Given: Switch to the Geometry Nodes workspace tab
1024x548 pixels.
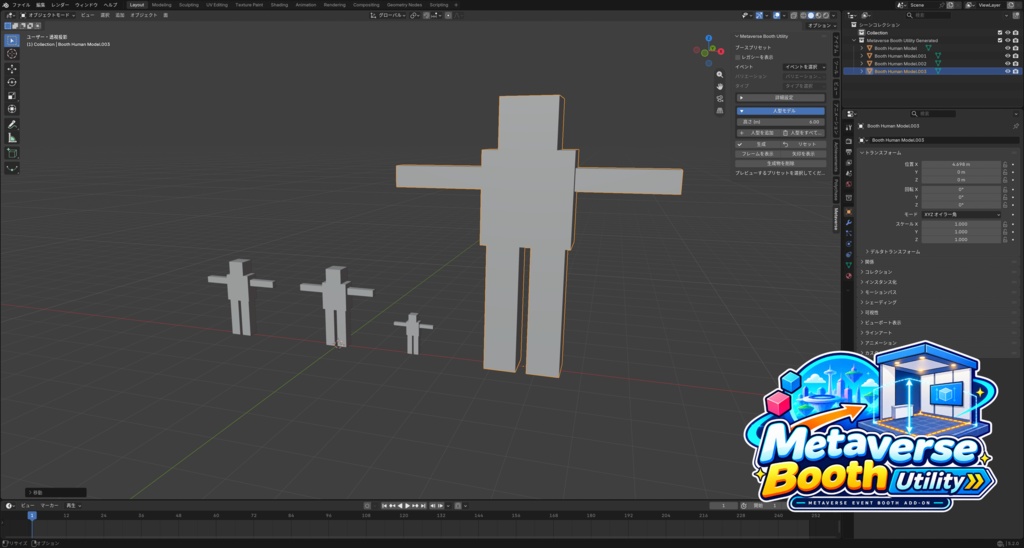Looking at the screenshot, I should tap(404, 5).
